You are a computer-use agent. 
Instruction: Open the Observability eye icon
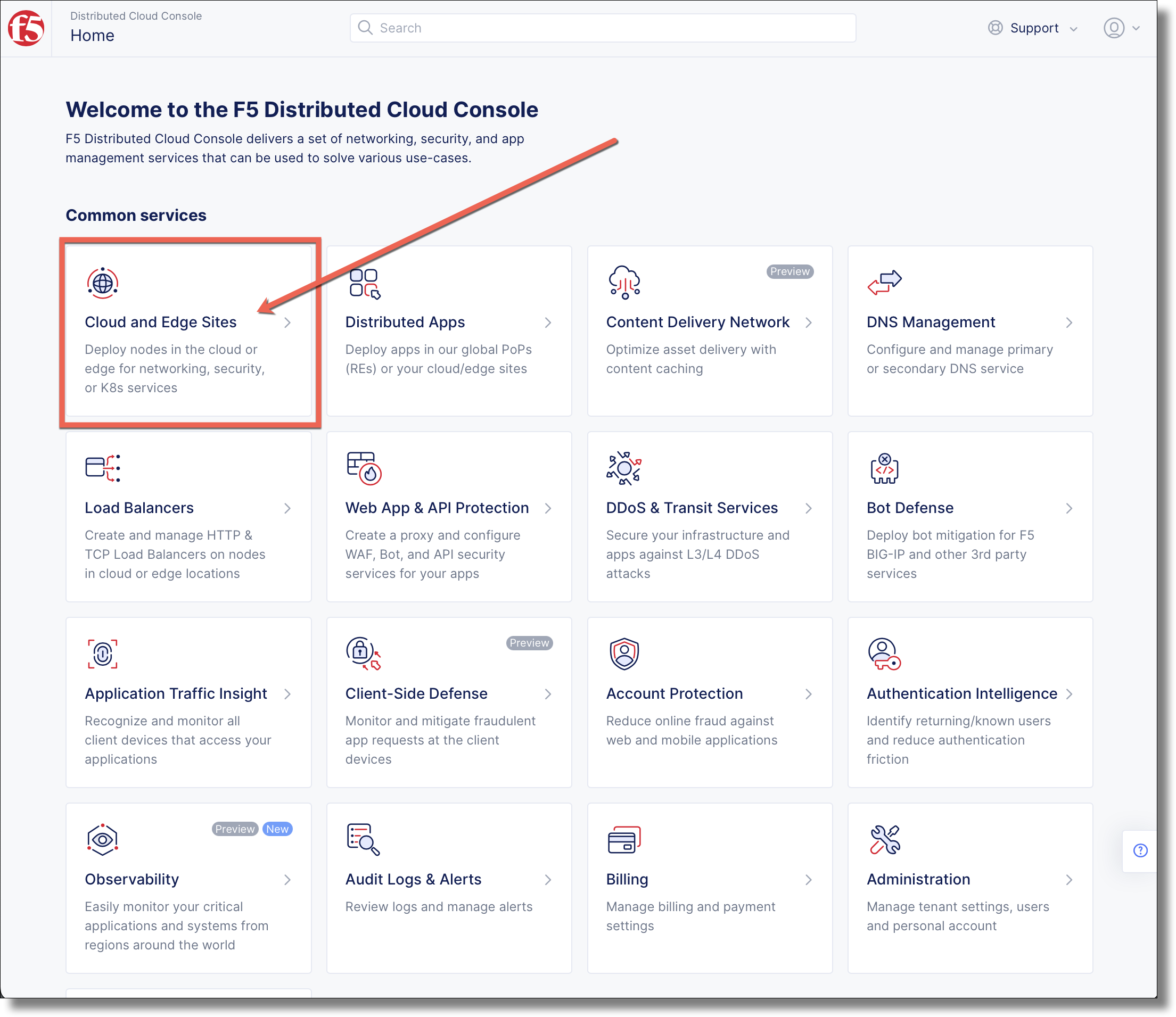(x=102, y=839)
